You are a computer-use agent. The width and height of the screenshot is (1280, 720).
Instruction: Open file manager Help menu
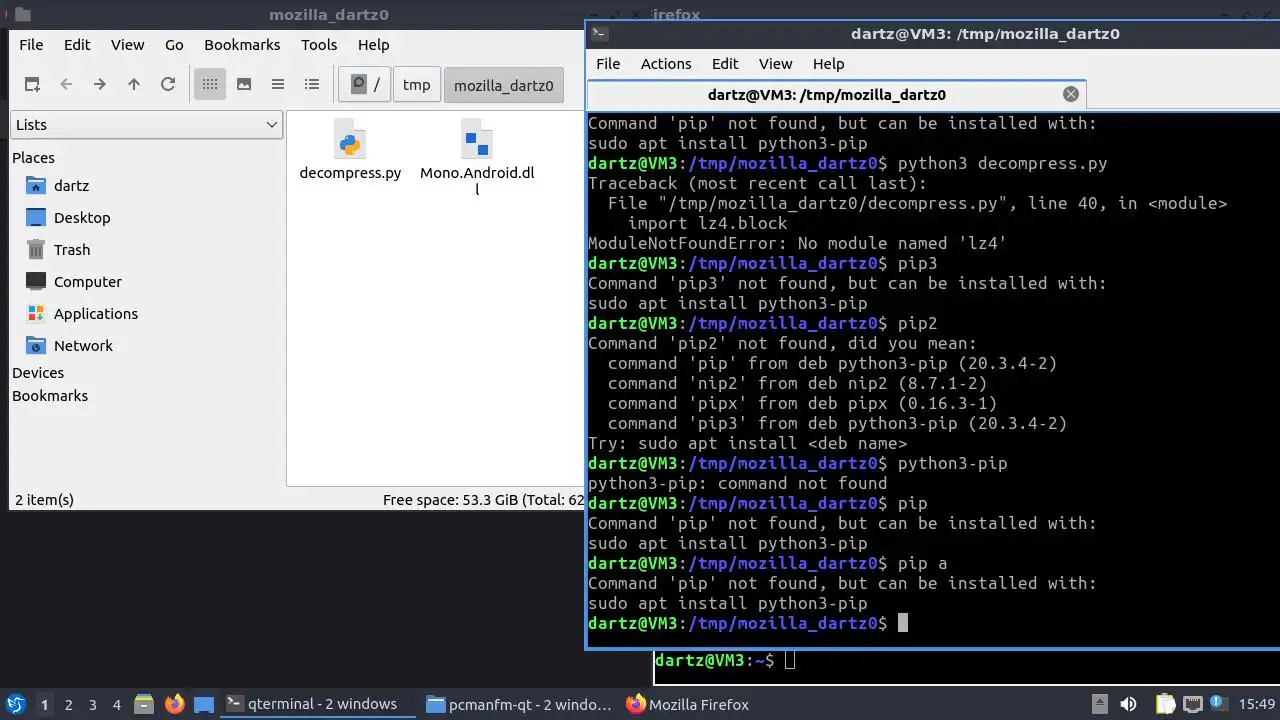[x=373, y=45]
